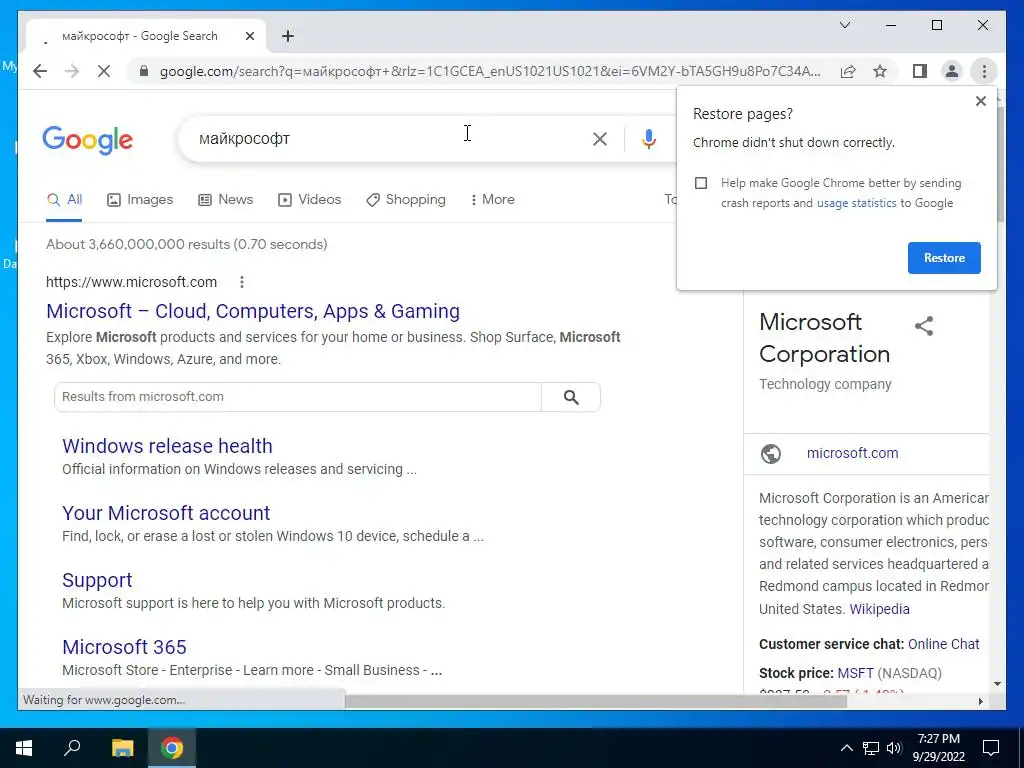Open the network status tray icon
Screen dimensions: 1024x768
pyautogui.click(x=871, y=748)
